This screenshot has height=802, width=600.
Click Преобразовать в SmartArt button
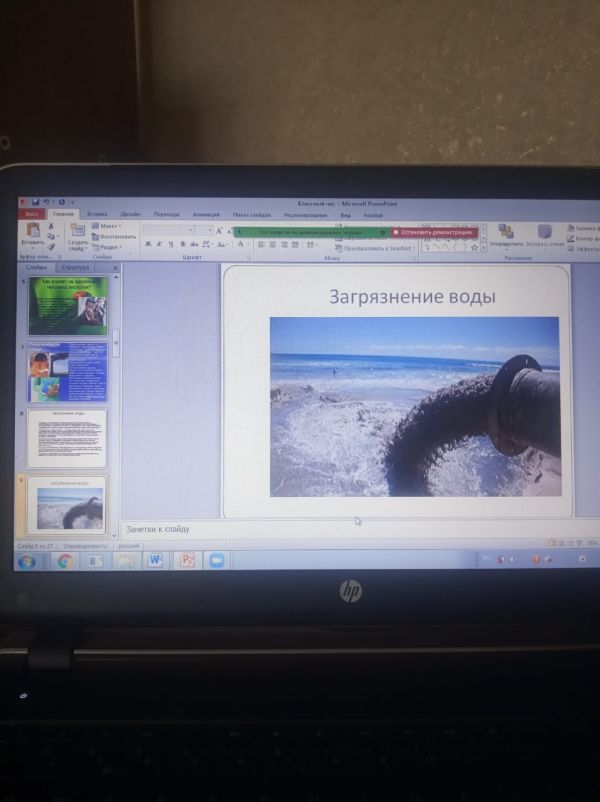pyautogui.click(x=376, y=248)
